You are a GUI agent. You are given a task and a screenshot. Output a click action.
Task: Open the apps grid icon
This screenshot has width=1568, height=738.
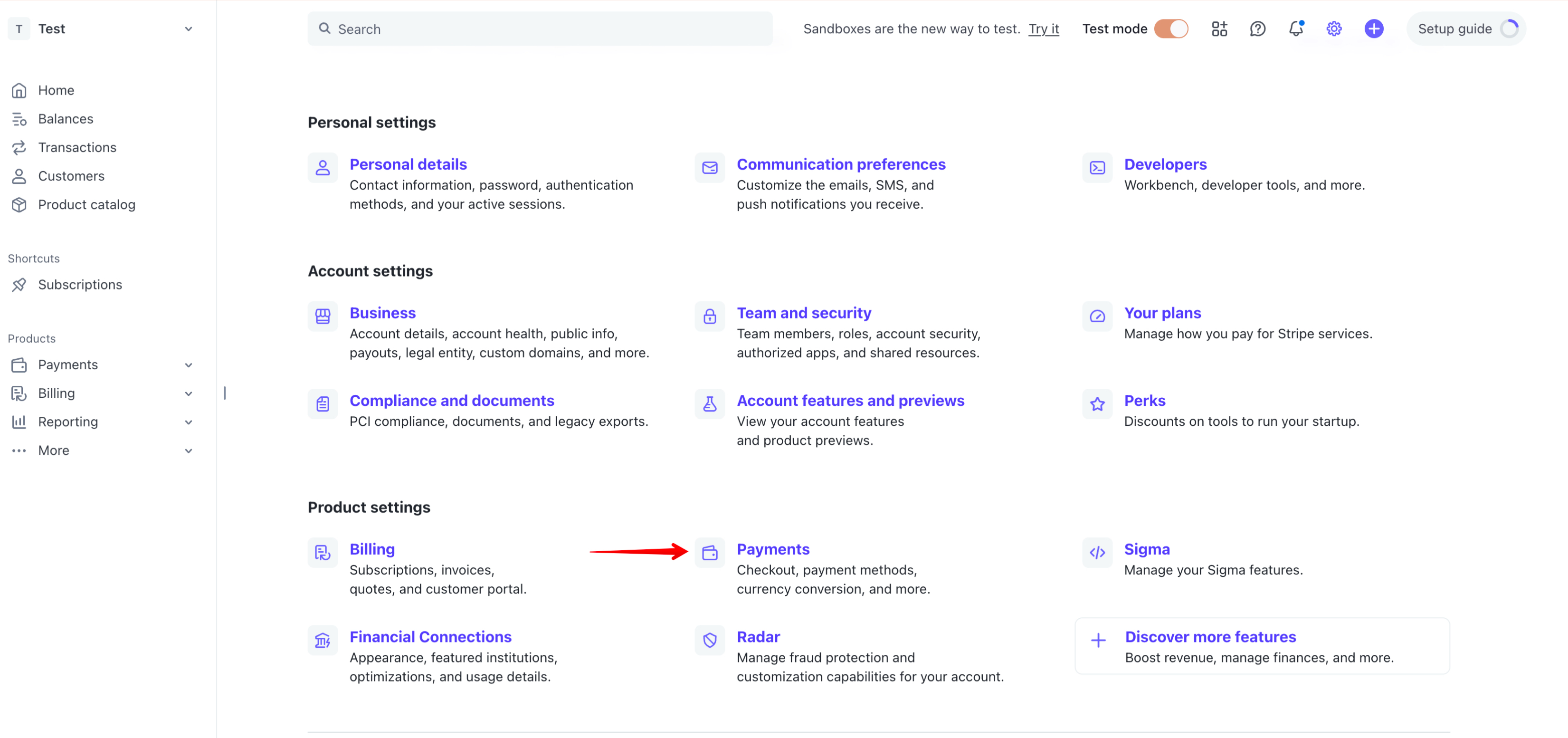[1219, 29]
